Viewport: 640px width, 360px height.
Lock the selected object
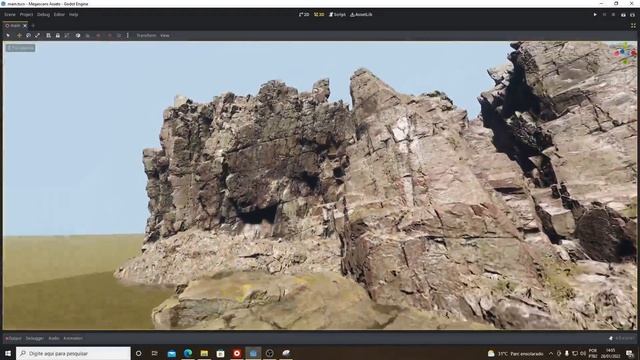tap(58, 36)
